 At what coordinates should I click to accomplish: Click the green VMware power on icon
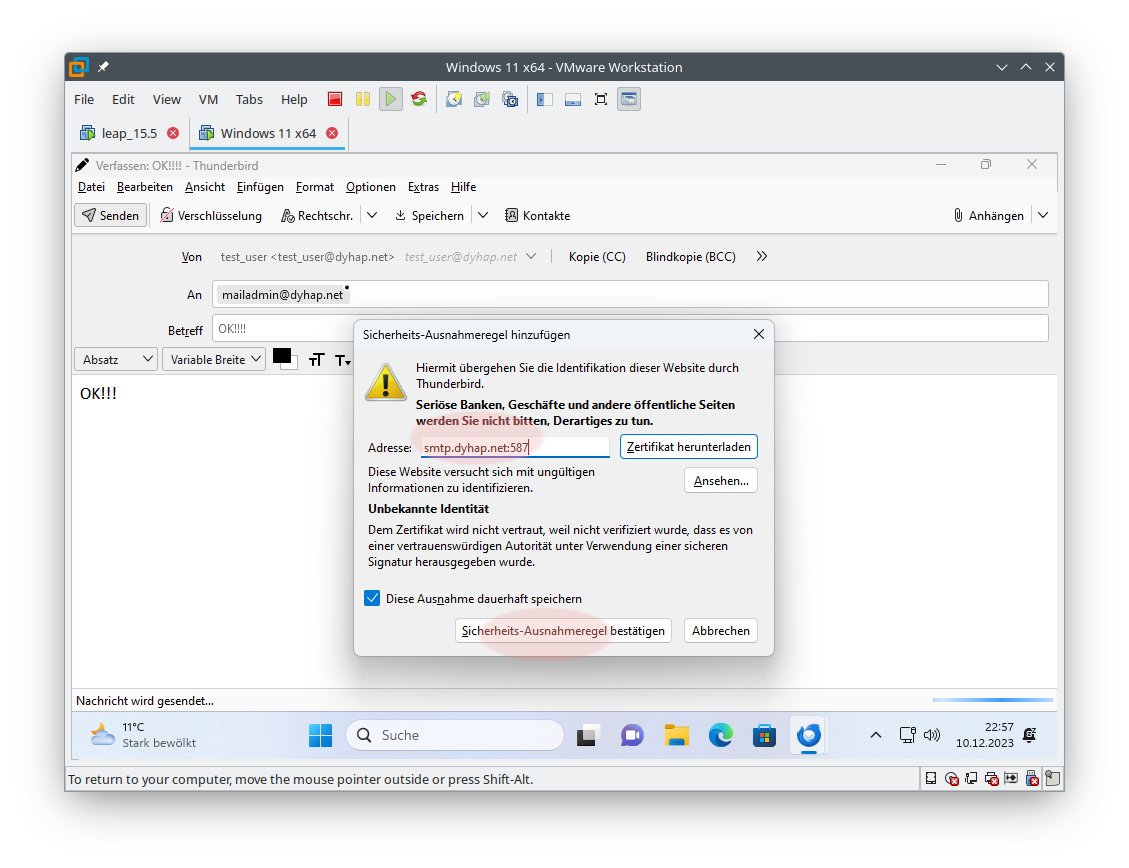[x=390, y=99]
